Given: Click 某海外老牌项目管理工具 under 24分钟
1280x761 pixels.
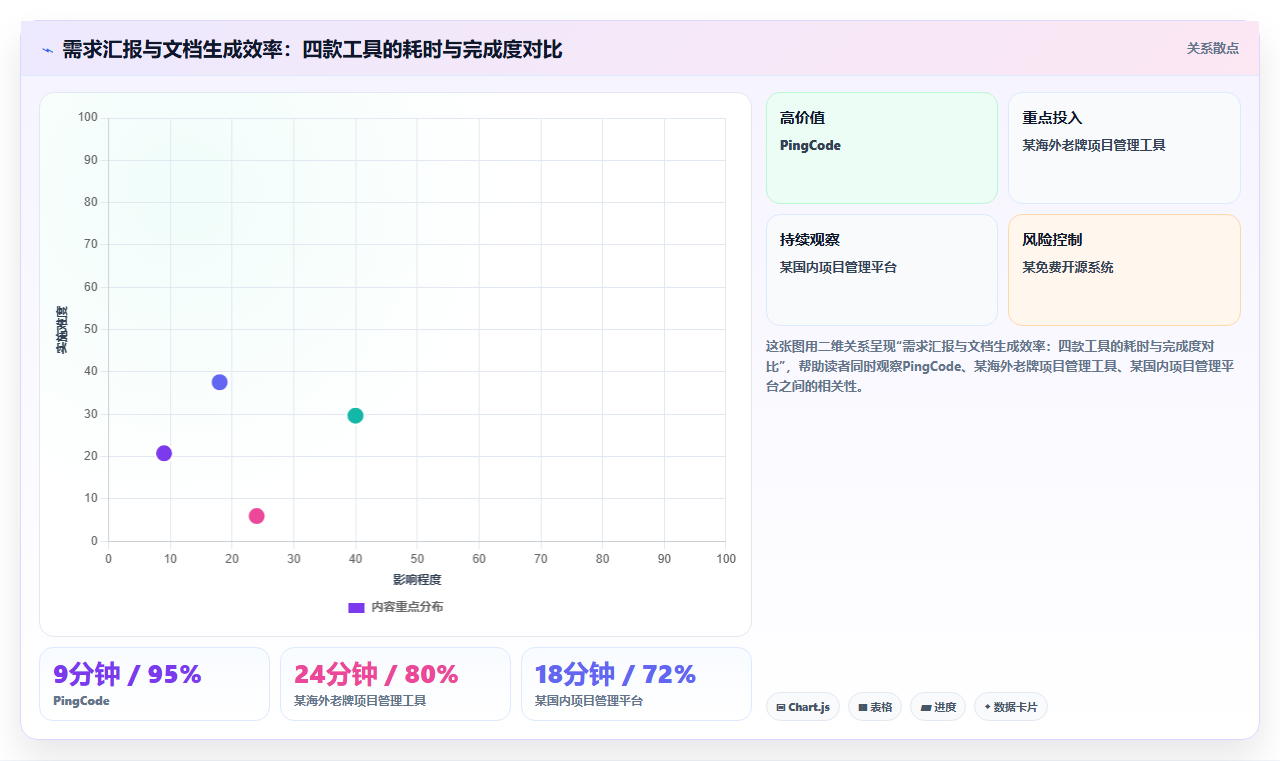Looking at the screenshot, I should pos(360,701).
